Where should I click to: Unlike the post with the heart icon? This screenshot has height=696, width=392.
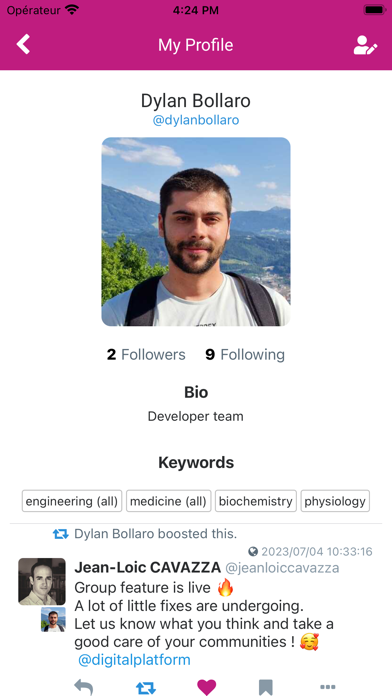tap(206, 687)
